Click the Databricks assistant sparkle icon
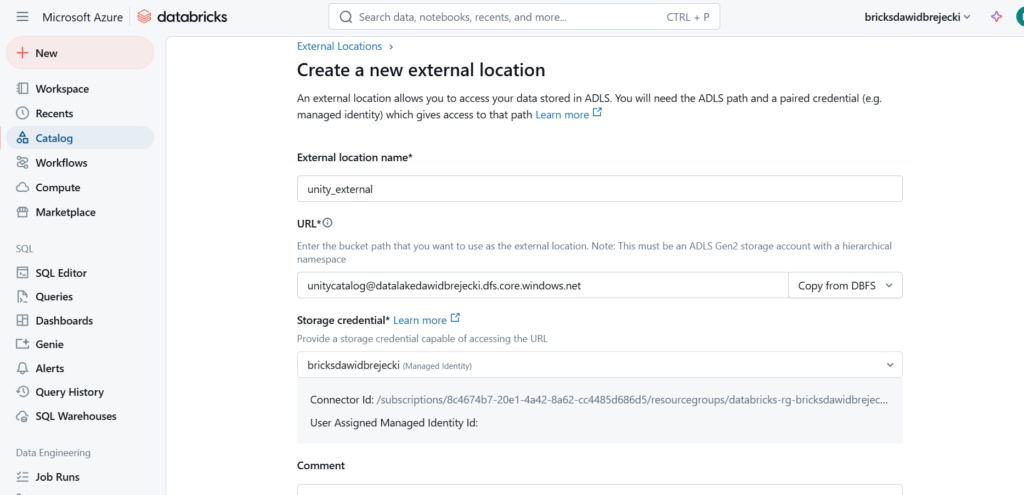 (996, 17)
